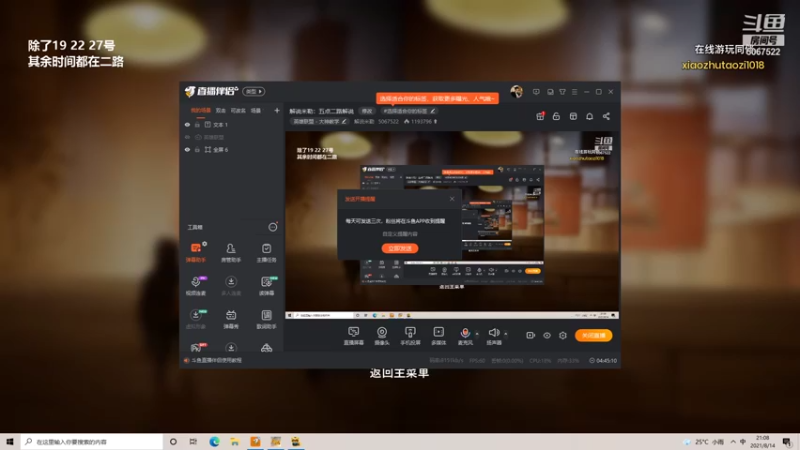
Task: Open the 主播任务 tool
Action: tap(266, 252)
